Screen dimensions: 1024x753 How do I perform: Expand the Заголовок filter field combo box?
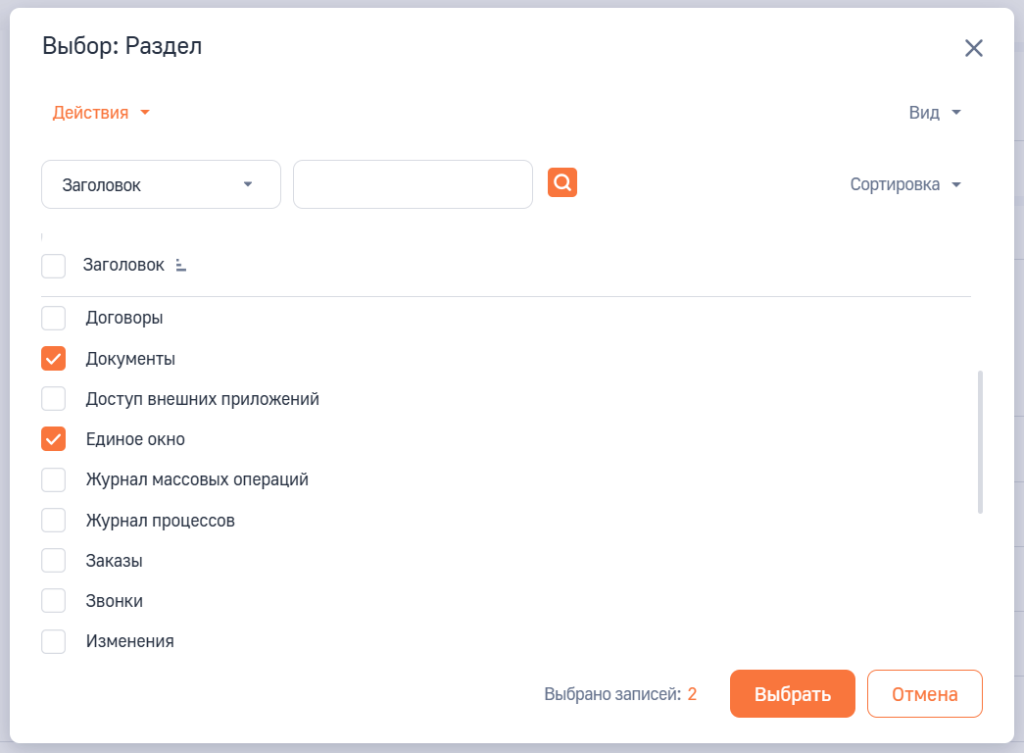coord(161,185)
